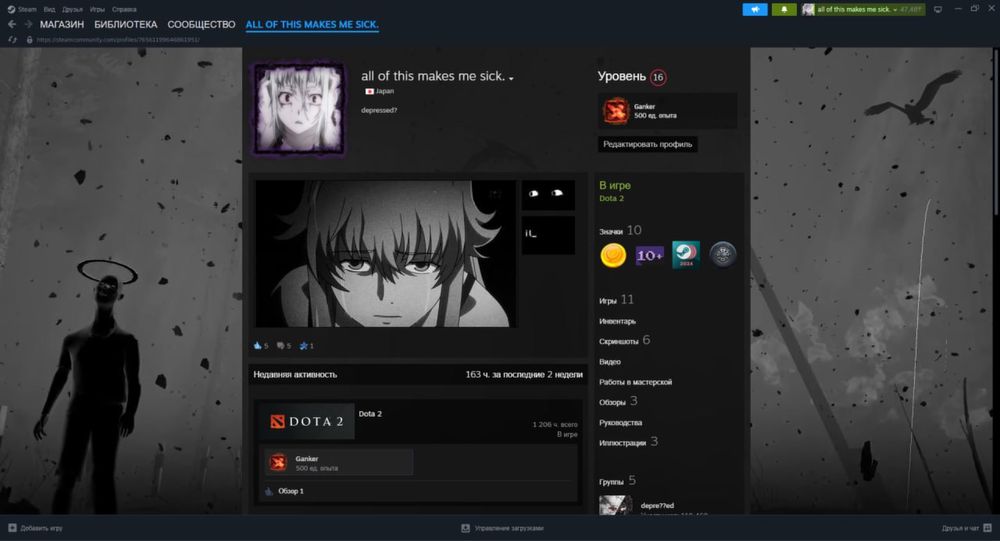This screenshot has width=1000, height=541.
Task: Switch to the МАГАЗИН tab
Action: click(x=62, y=24)
